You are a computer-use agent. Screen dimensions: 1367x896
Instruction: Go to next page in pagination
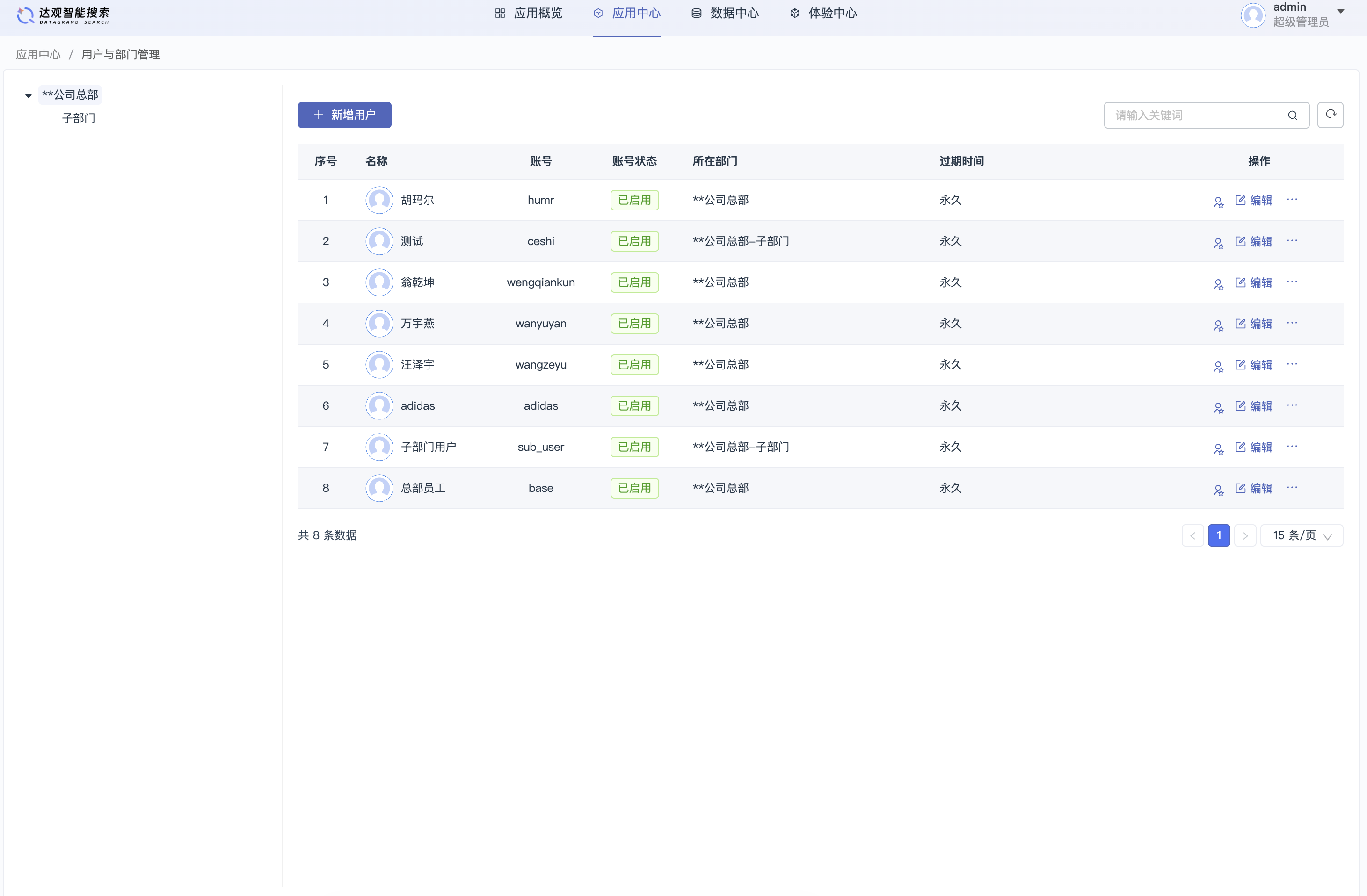point(1244,535)
